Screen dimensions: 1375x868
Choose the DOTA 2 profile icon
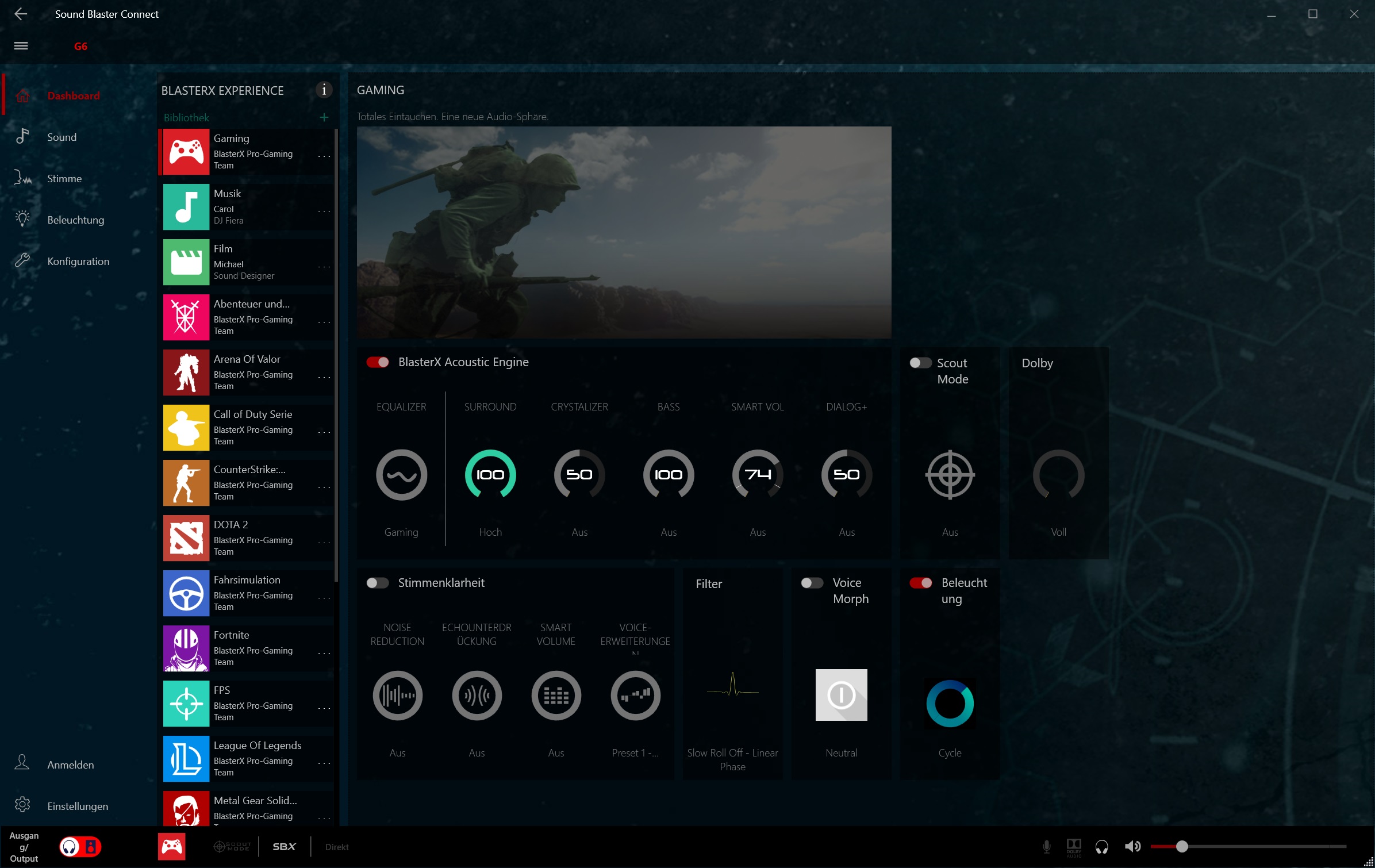pyautogui.click(x=186, y=538)
